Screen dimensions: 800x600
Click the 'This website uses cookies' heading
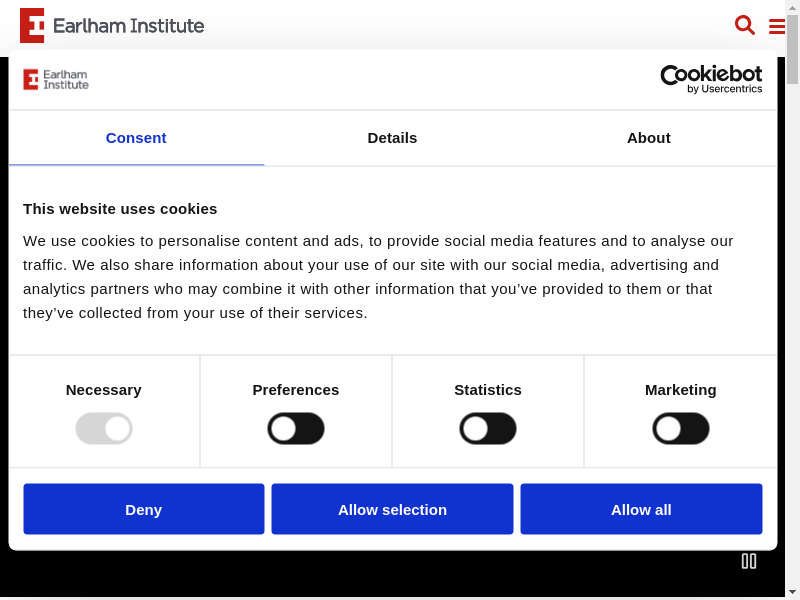[x=120, y=209]
